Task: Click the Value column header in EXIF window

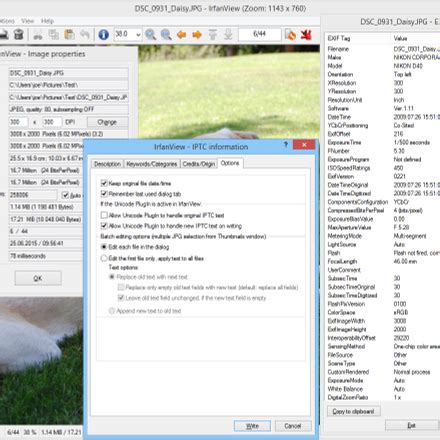Action: pos(416,38)
